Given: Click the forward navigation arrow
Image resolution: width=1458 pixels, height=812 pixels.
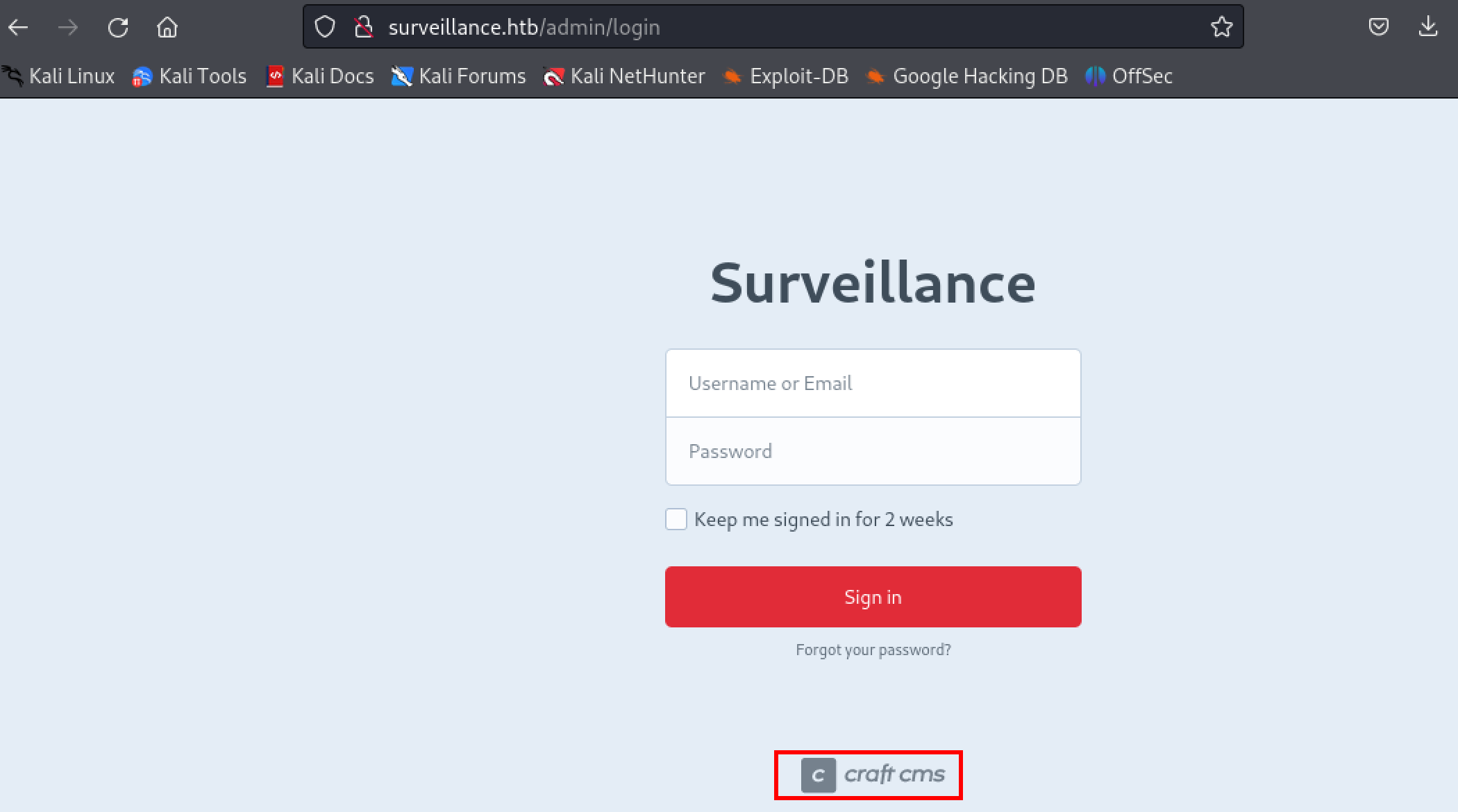Looking at the screenshot, I should (68, 28).
